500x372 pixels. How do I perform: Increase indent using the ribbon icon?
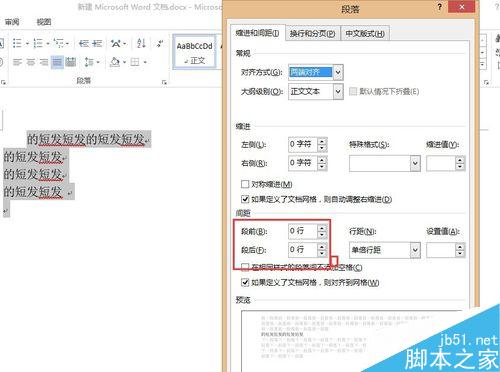click(x=97, y=43)
